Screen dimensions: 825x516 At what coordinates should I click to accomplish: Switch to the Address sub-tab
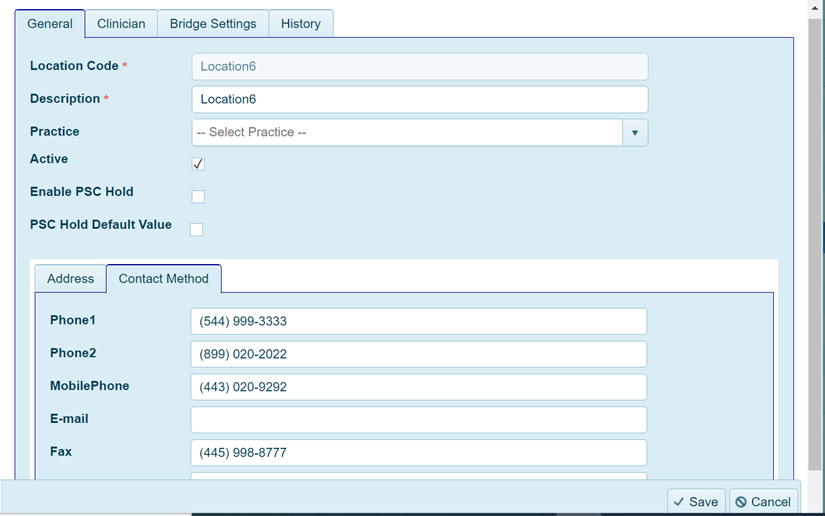pyautogui.click(x=71, y=279)
